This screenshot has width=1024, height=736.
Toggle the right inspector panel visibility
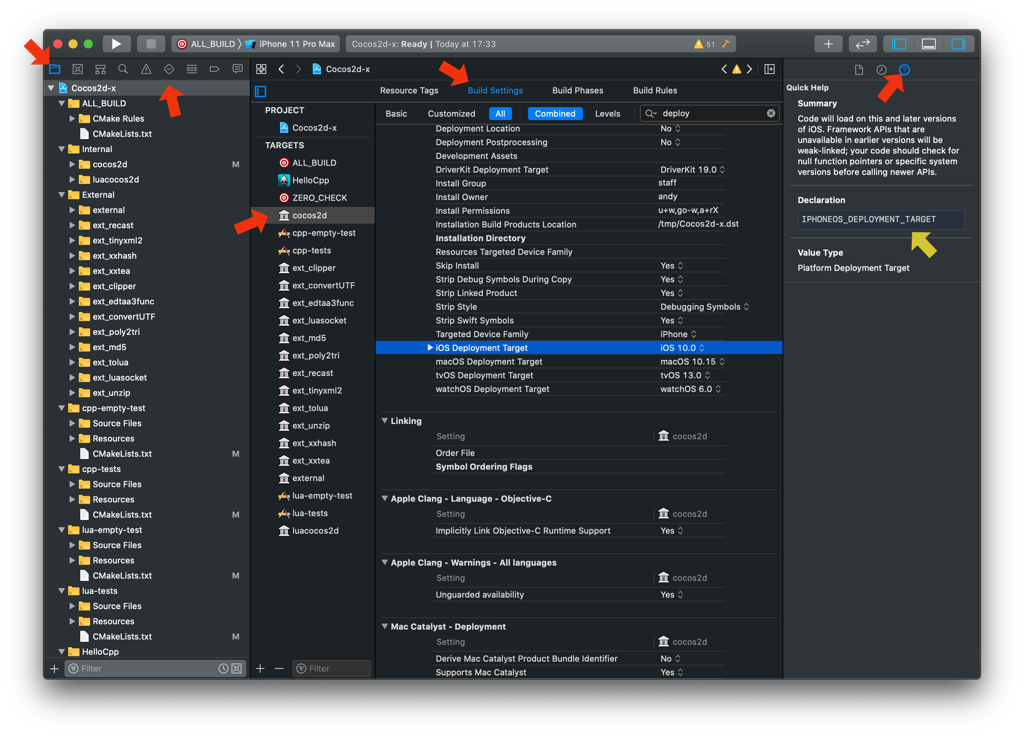click(x=958, y=44)
